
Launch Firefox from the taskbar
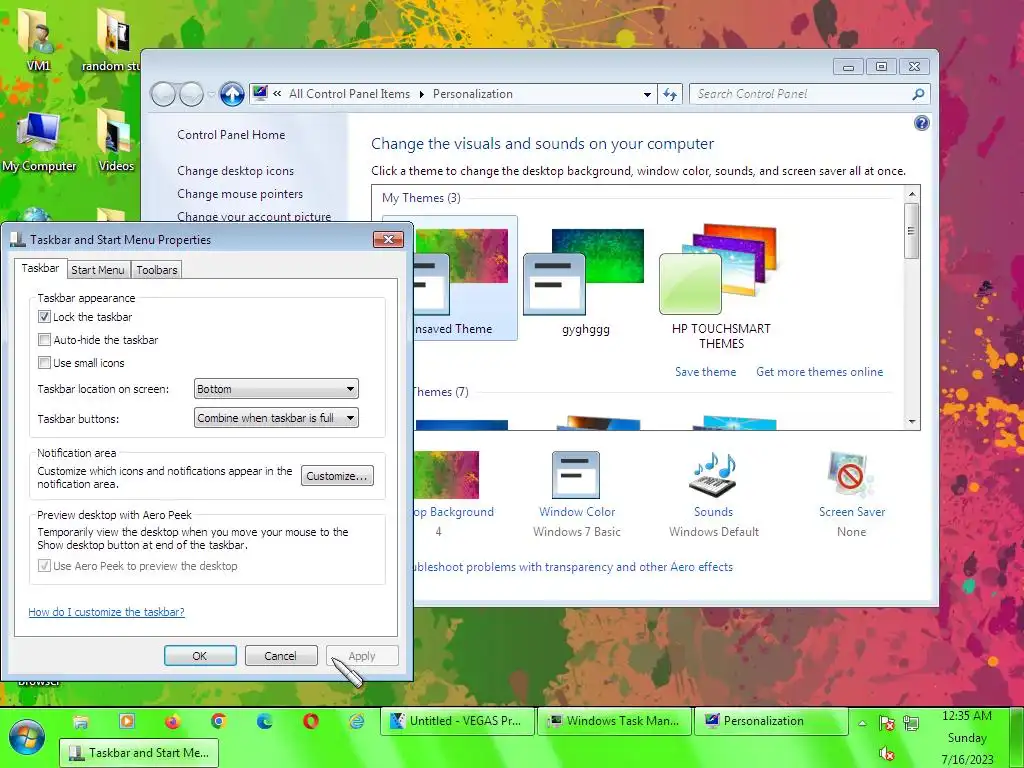172,721
